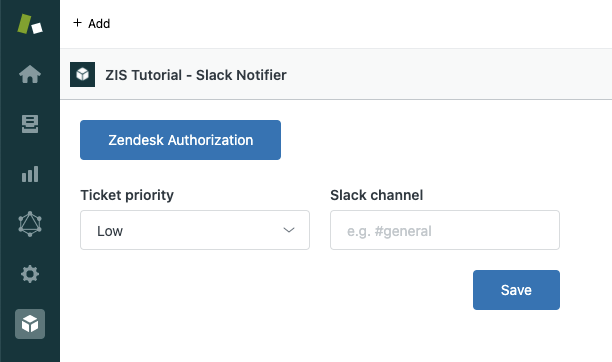612x362 pixels.
Task: Open the Reporting bar chart icon
Action: (30, 174)
